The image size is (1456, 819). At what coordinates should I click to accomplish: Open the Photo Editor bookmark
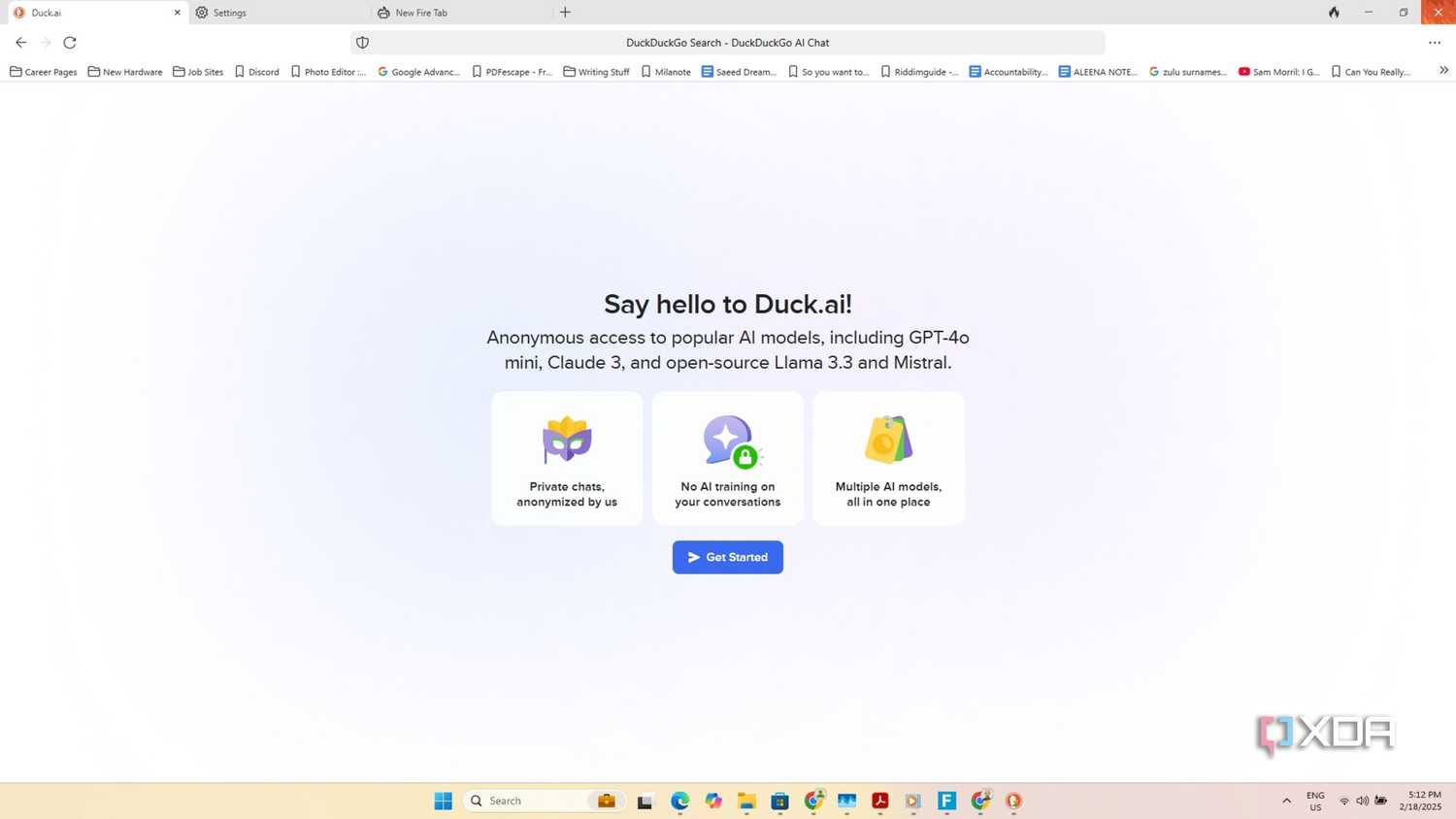pos(328,72)
